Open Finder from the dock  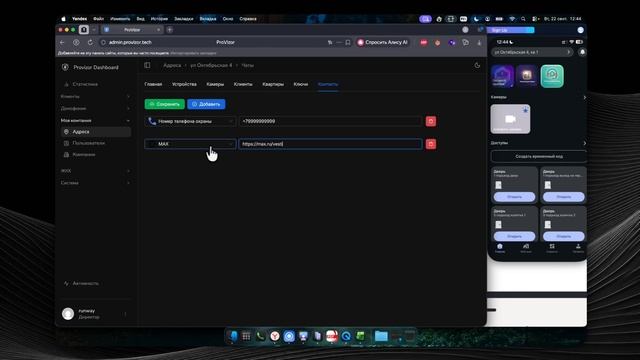click(232, 336)
